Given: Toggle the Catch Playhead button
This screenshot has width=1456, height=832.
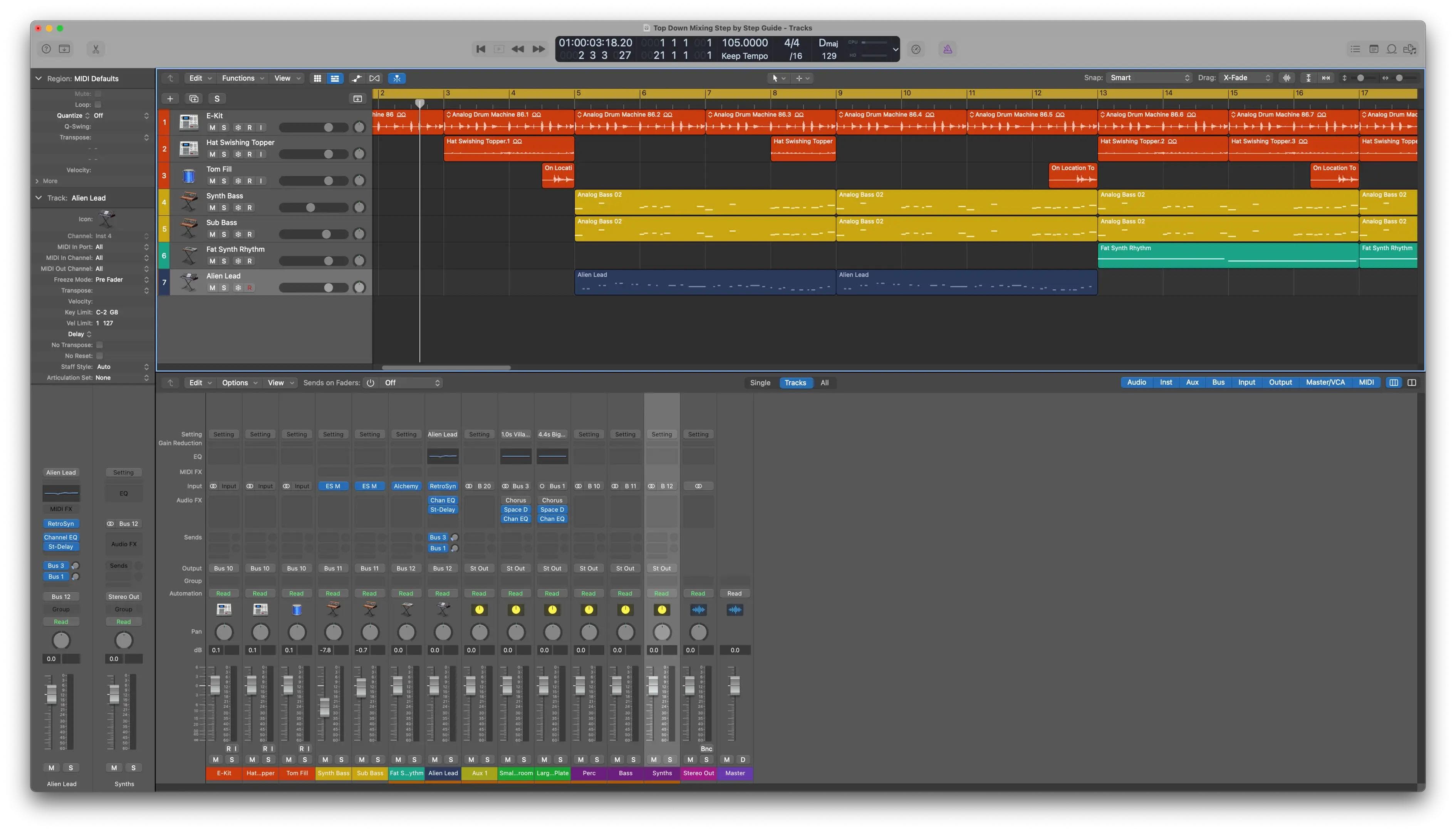Looking at the screenshot, I should tap(397, 78).
